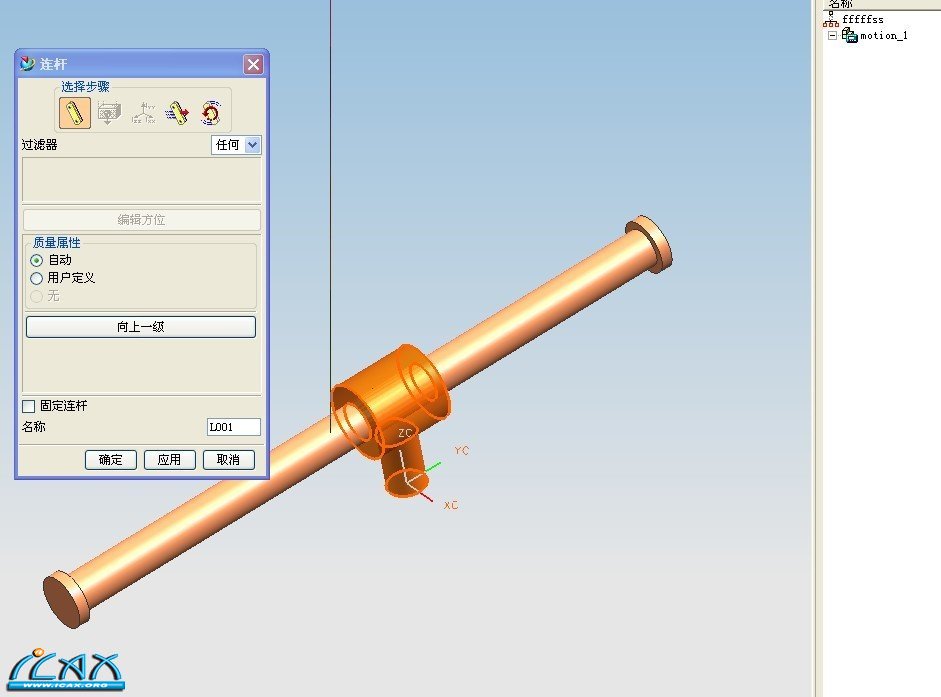Click the YC axis label
Viewport: 941px width, 697px height.
(461, 450)
